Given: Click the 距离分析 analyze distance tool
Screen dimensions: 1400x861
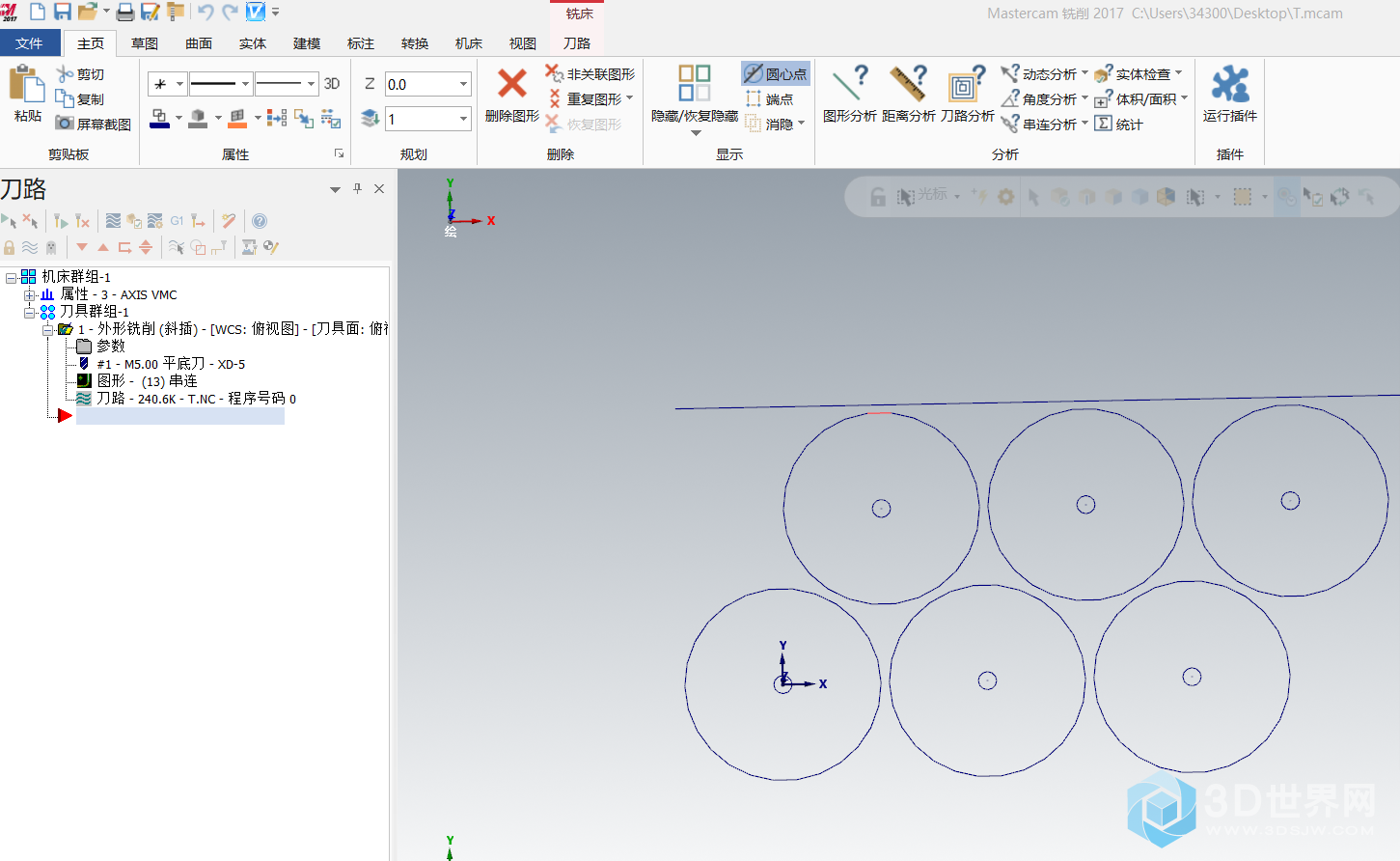Looking at the screenshot, I should coord(908,95).
